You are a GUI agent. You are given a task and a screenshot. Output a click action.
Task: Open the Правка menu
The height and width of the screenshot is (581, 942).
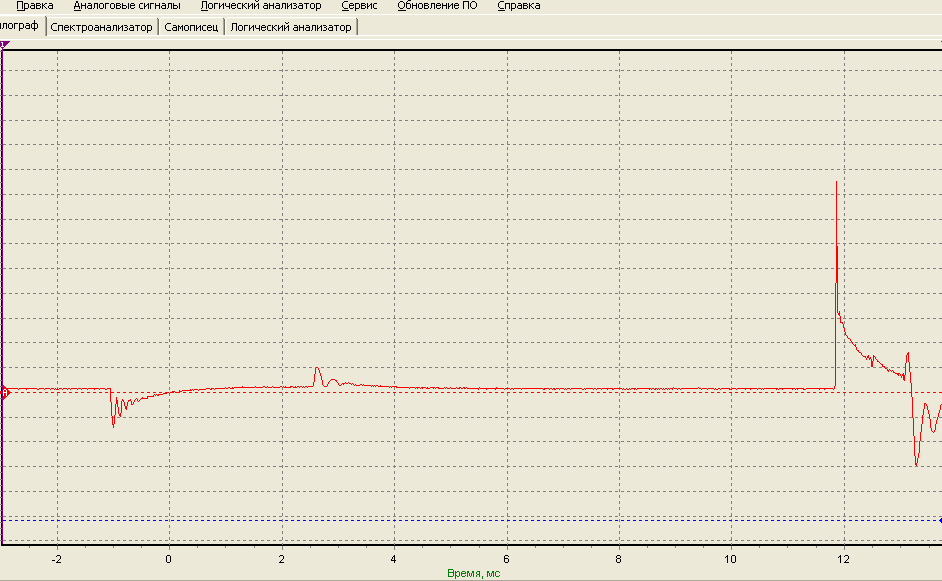(x=35, y=5)
